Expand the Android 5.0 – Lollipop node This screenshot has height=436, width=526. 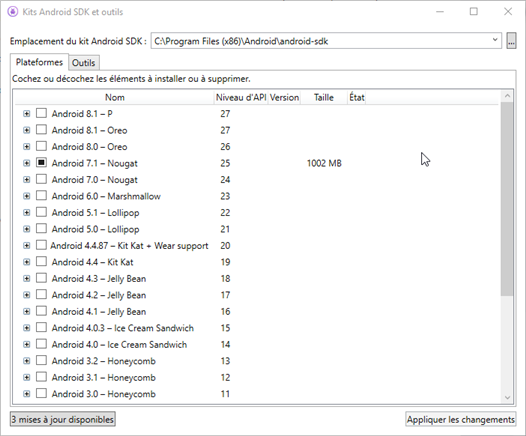27,229
